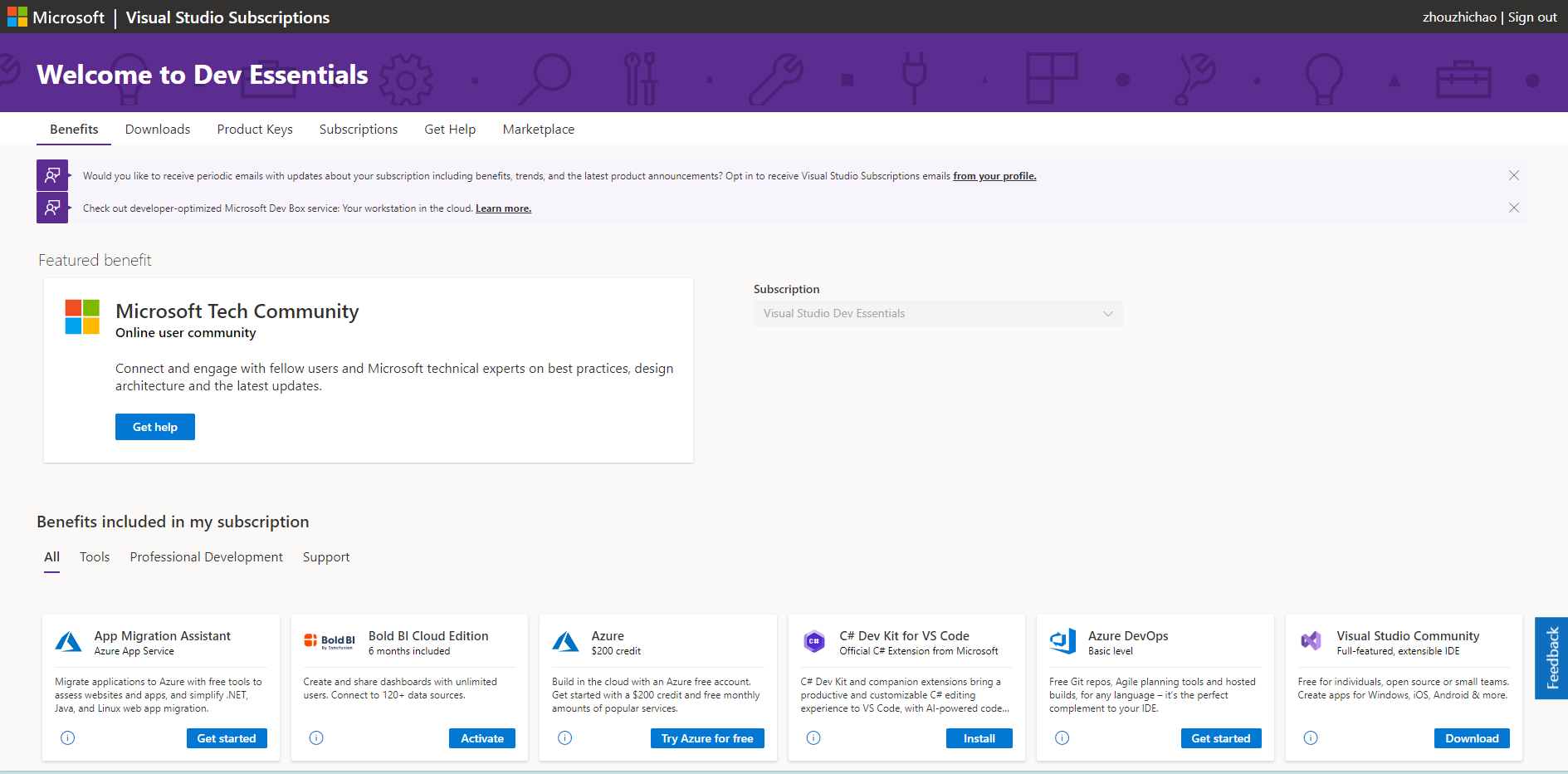Click Get started on Azure DevOps

pos(1221,738)
